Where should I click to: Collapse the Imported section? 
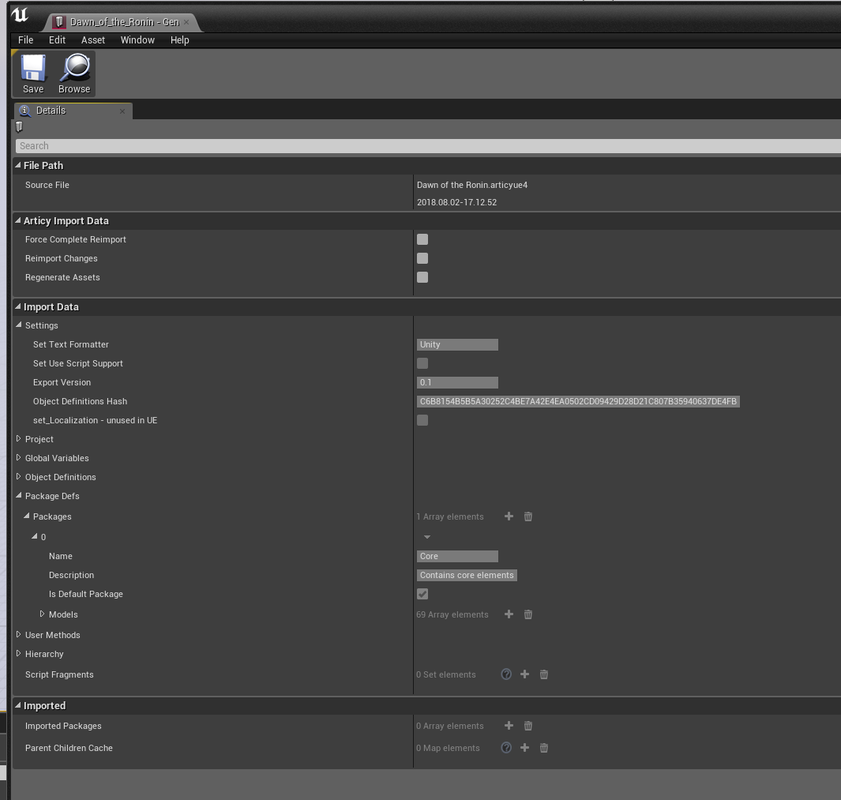(x=18, y=706)
